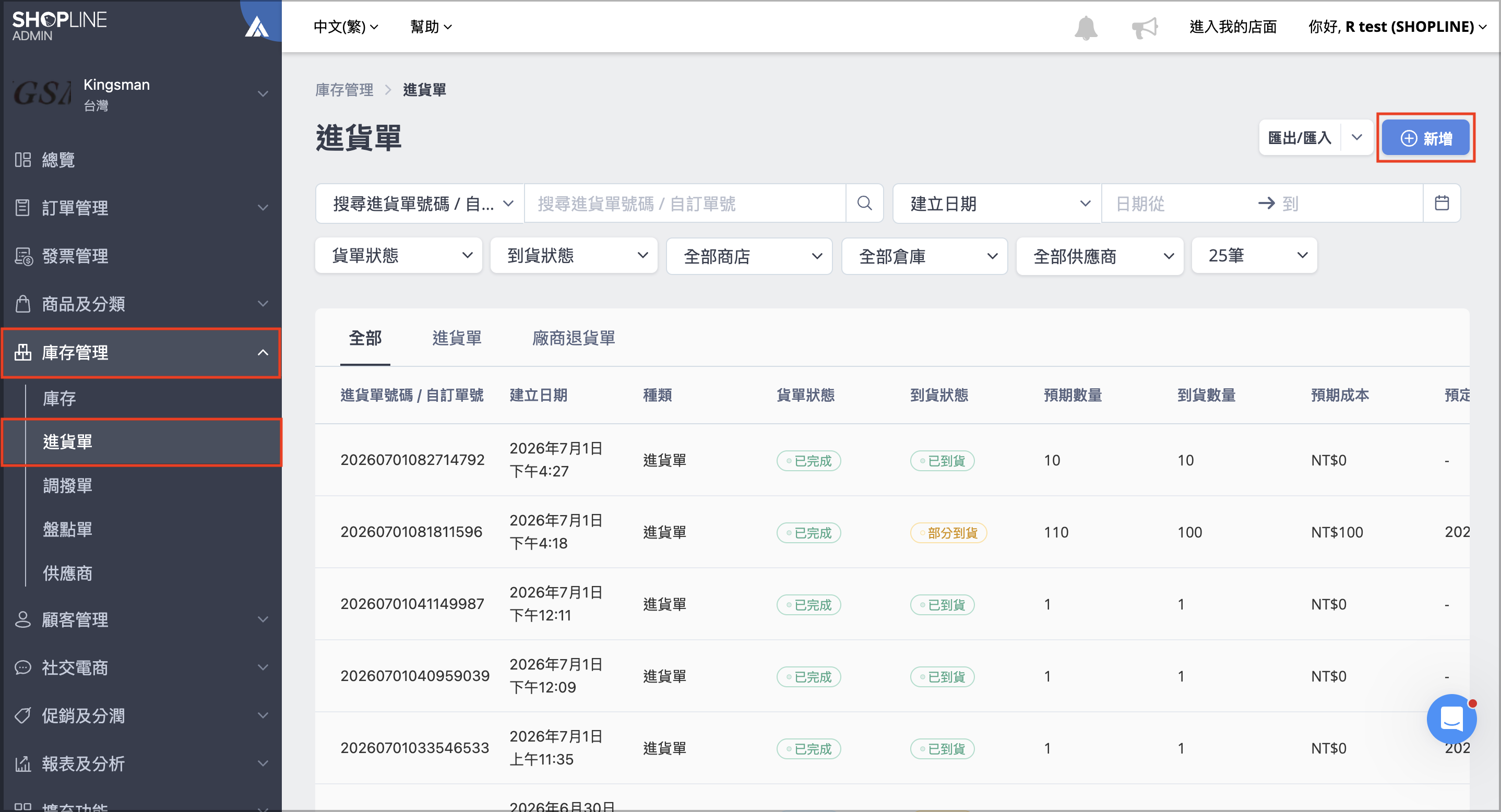Click the 建立日期 column header

pyautogui.click(x=539, y=395)
